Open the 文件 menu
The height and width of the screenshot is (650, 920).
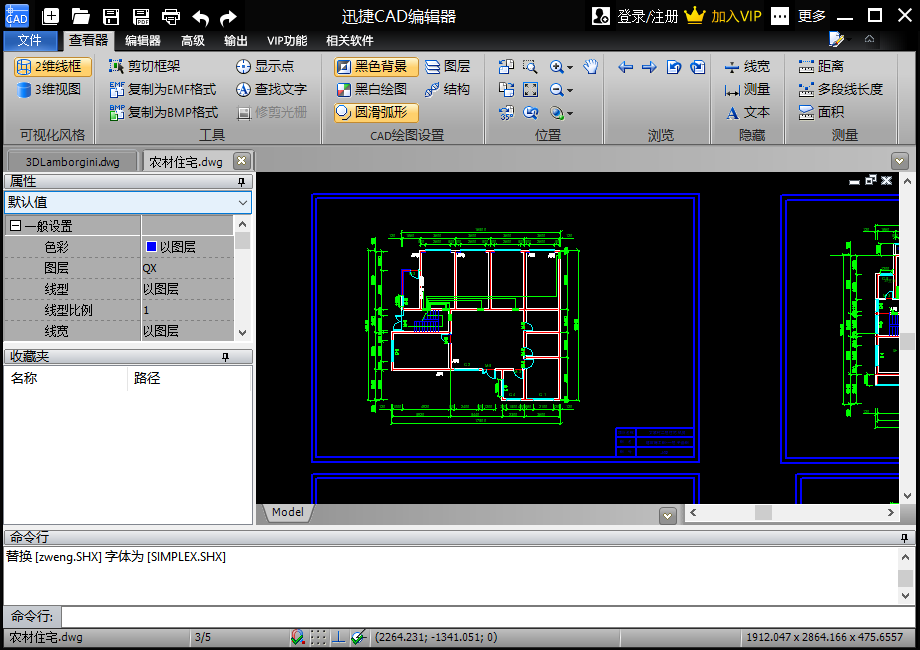coord(30,40)
